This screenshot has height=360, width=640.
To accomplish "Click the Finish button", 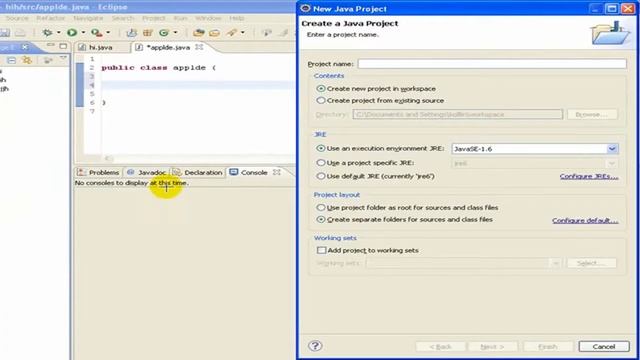I will pos(548,347).
